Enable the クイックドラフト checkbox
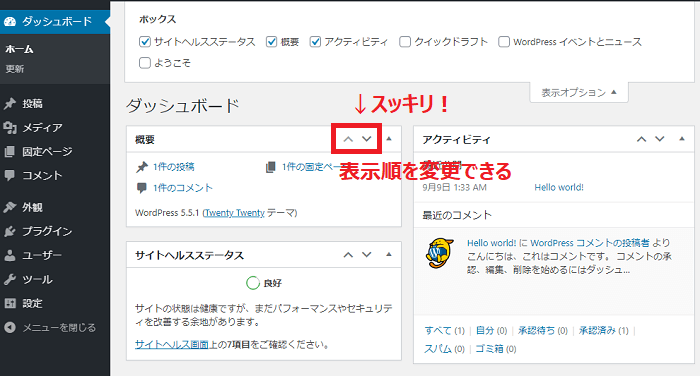Viewport: 700px width, 376px height. click(x=405, y=42)
